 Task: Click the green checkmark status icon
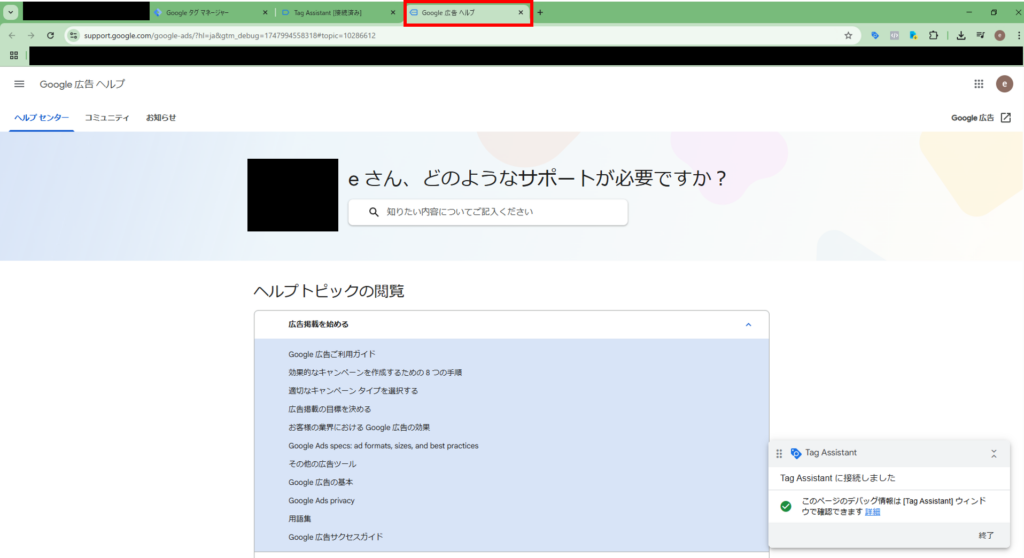pos(786,506)
